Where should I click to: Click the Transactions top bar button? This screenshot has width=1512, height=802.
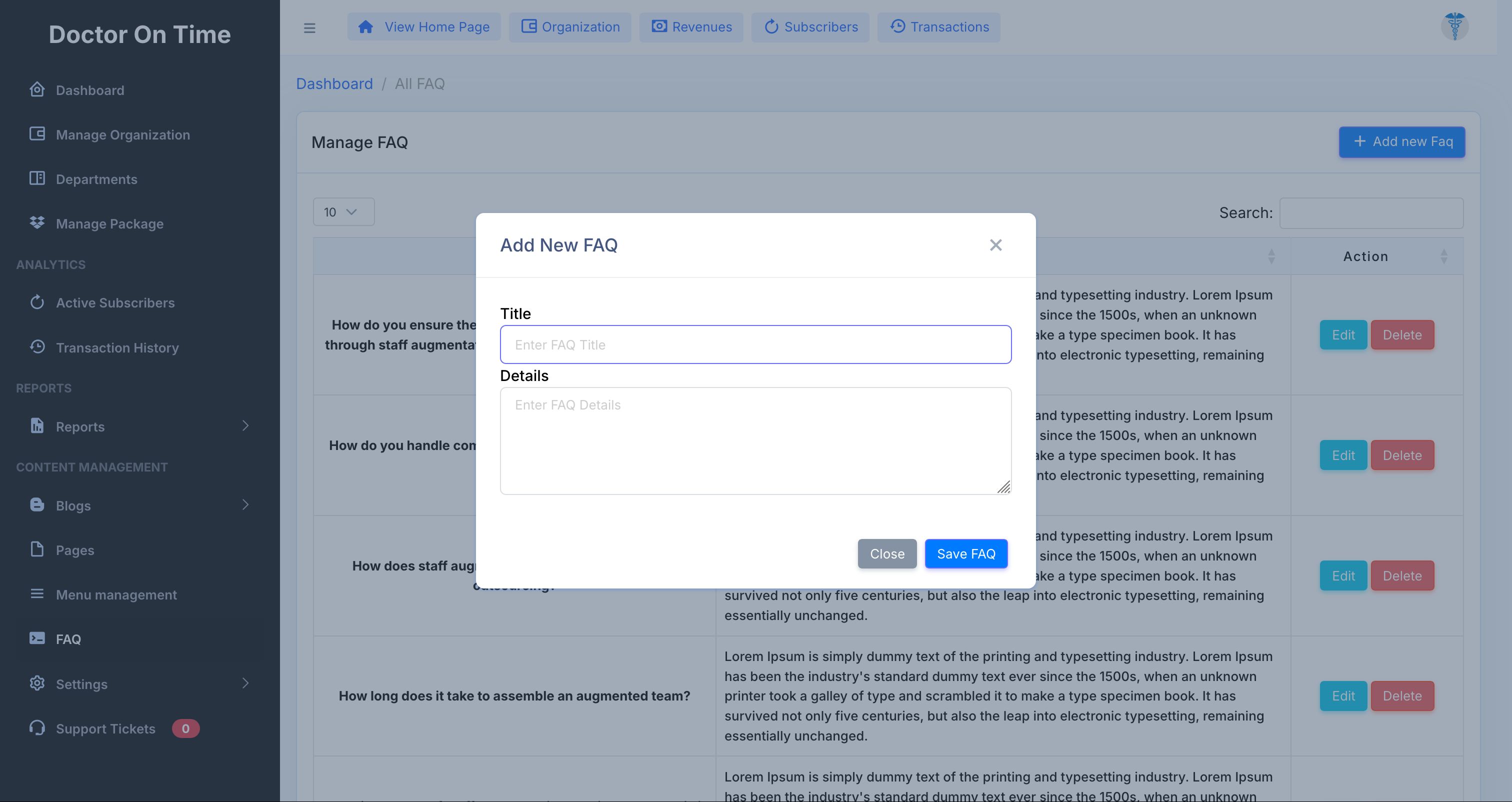coord(939,27)
